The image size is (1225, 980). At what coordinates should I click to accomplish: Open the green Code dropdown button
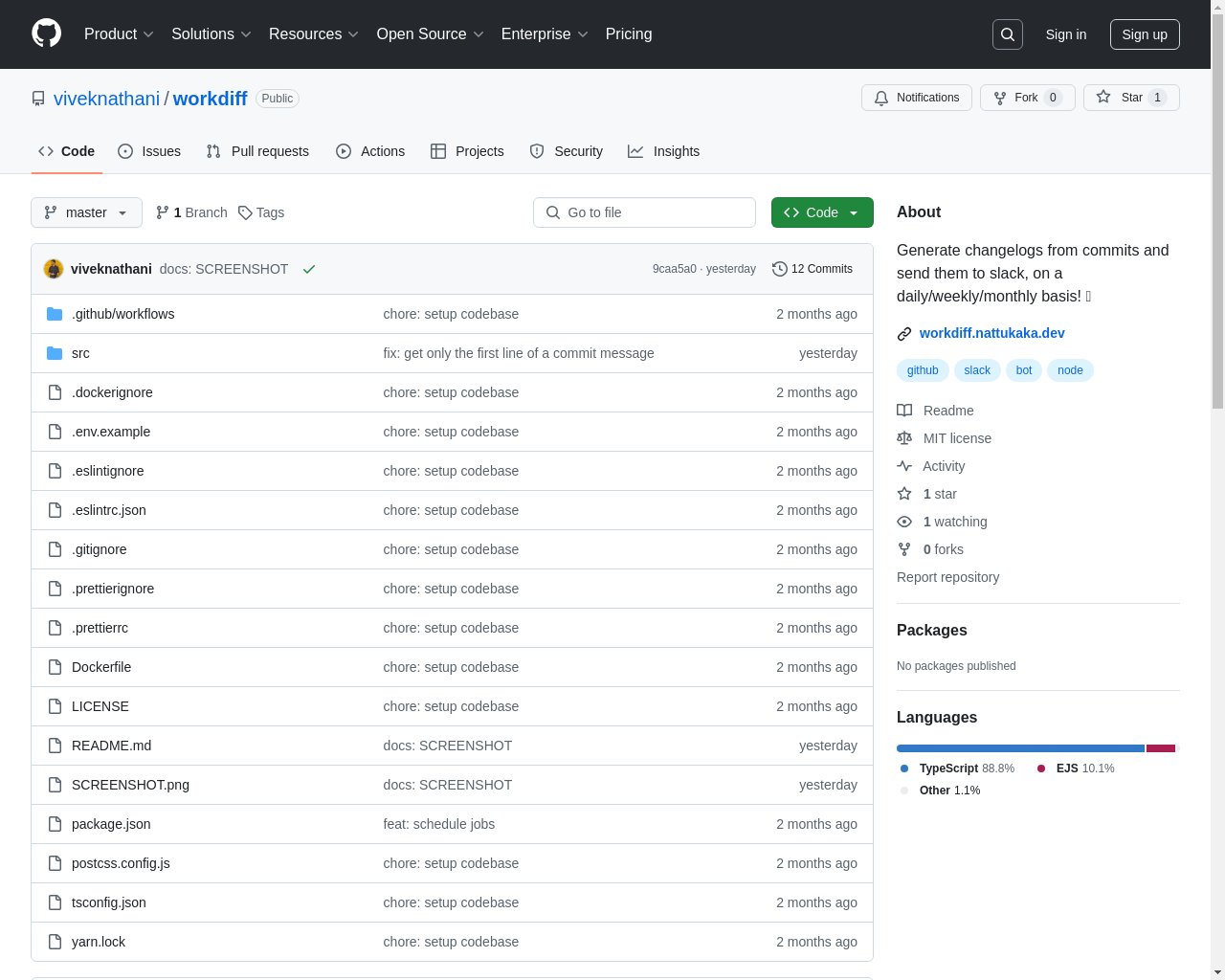point(822,212)
